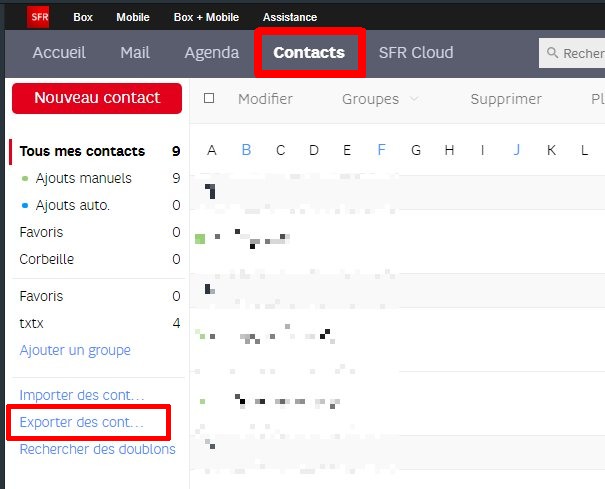Expand the Groupes dropdown
Screen dimensions: 605x489
(x=380, y=99)
